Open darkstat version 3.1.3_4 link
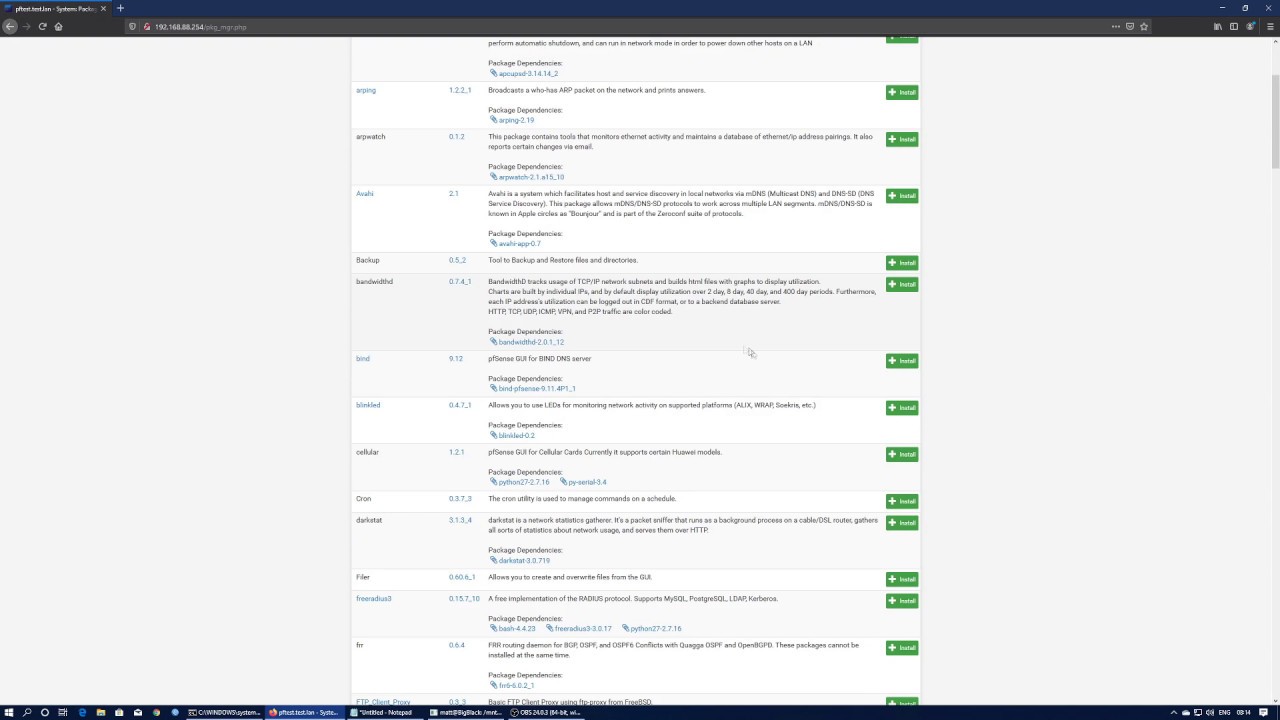 pos(460,520)
